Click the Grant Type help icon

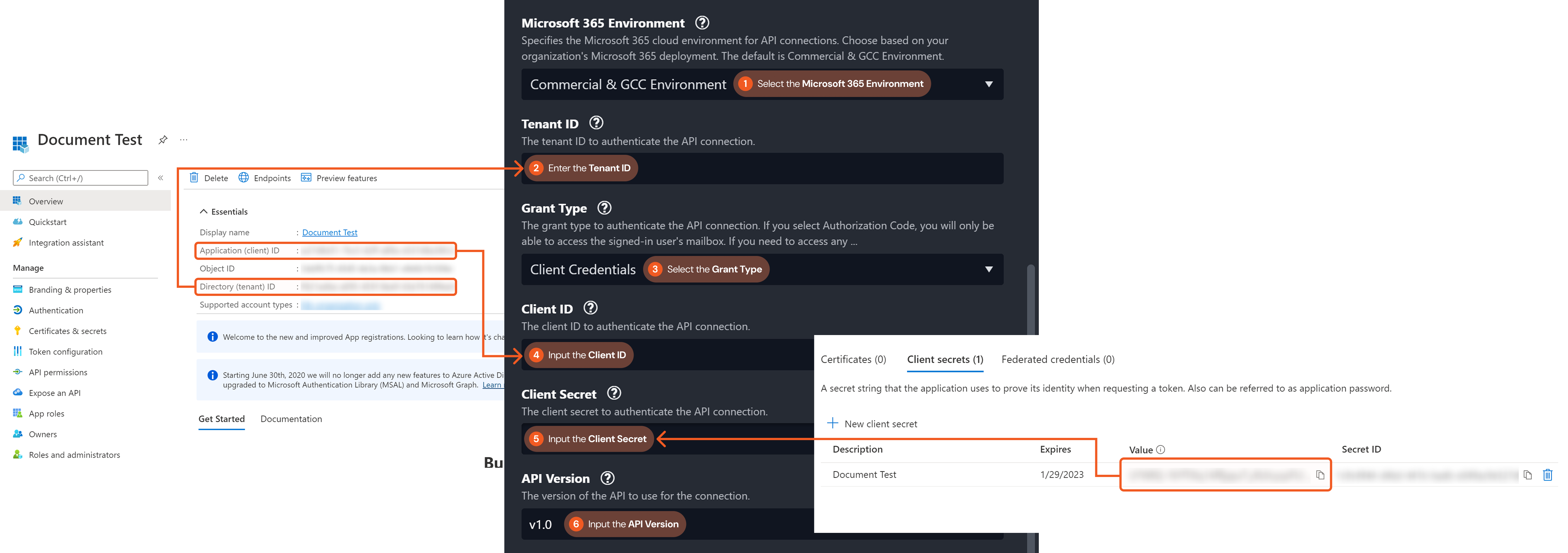point(604,208)
